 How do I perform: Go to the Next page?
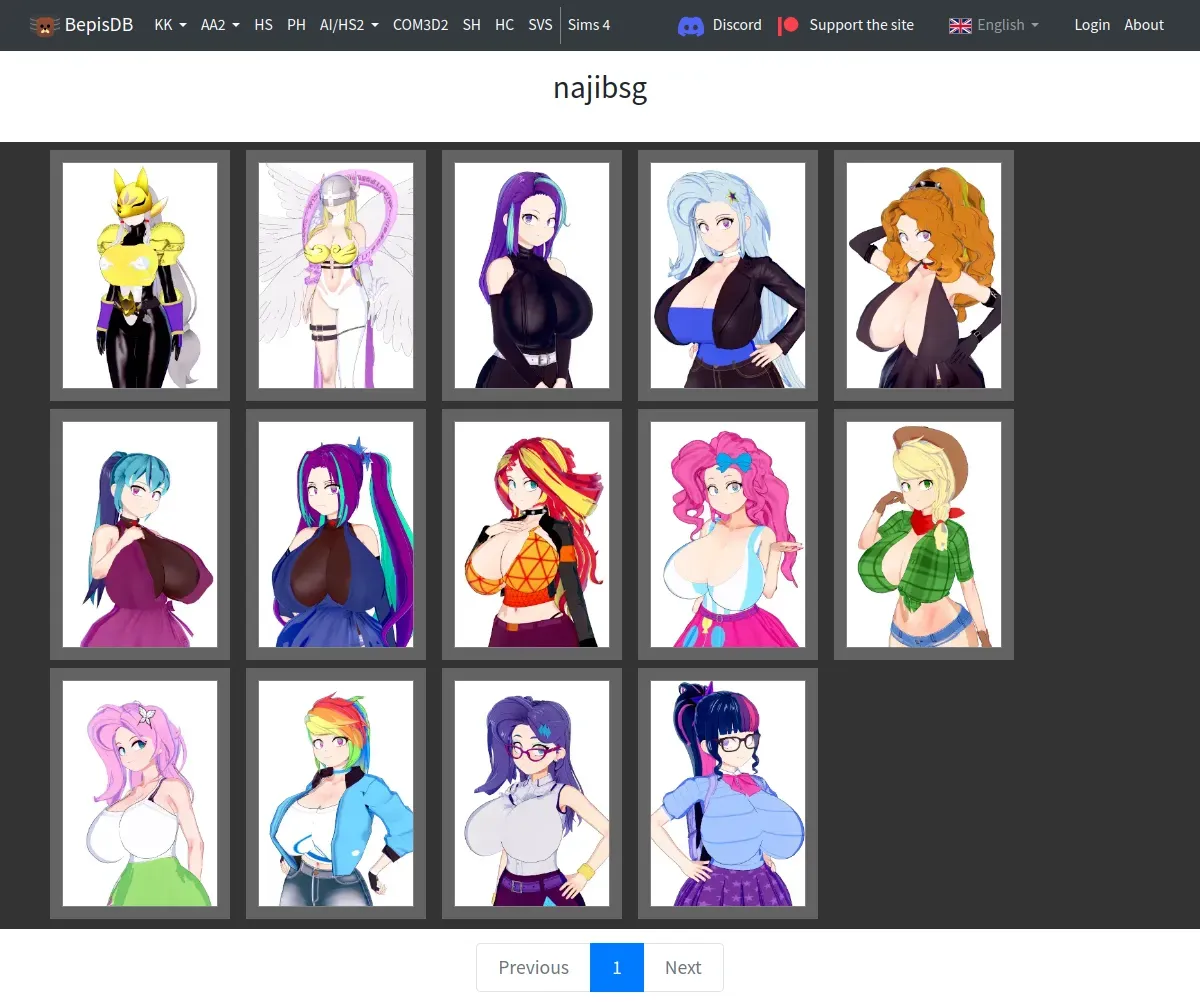pyautogui.click(x=683, y=968)
